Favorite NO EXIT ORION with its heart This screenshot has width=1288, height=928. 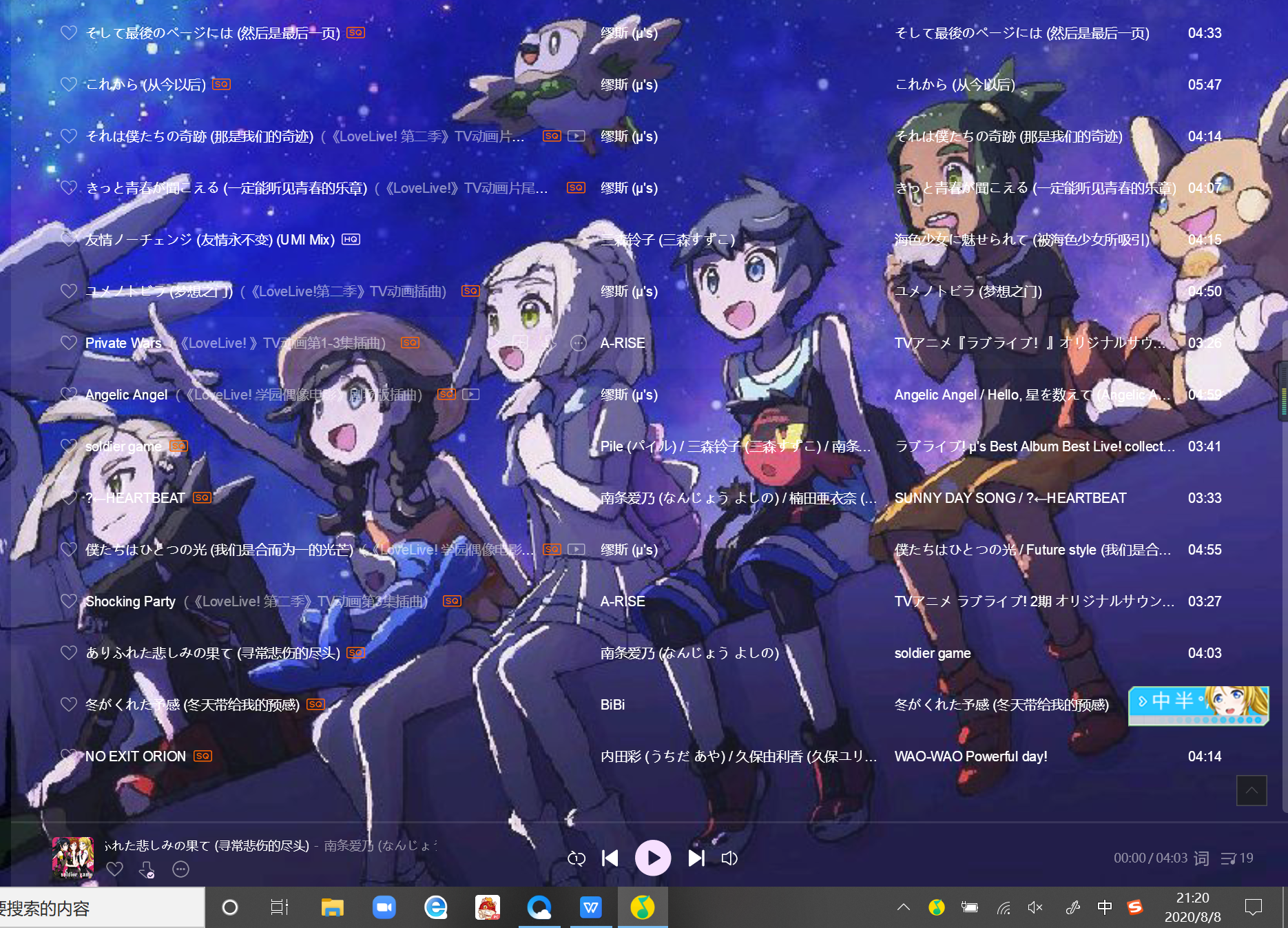pos(69,756)
